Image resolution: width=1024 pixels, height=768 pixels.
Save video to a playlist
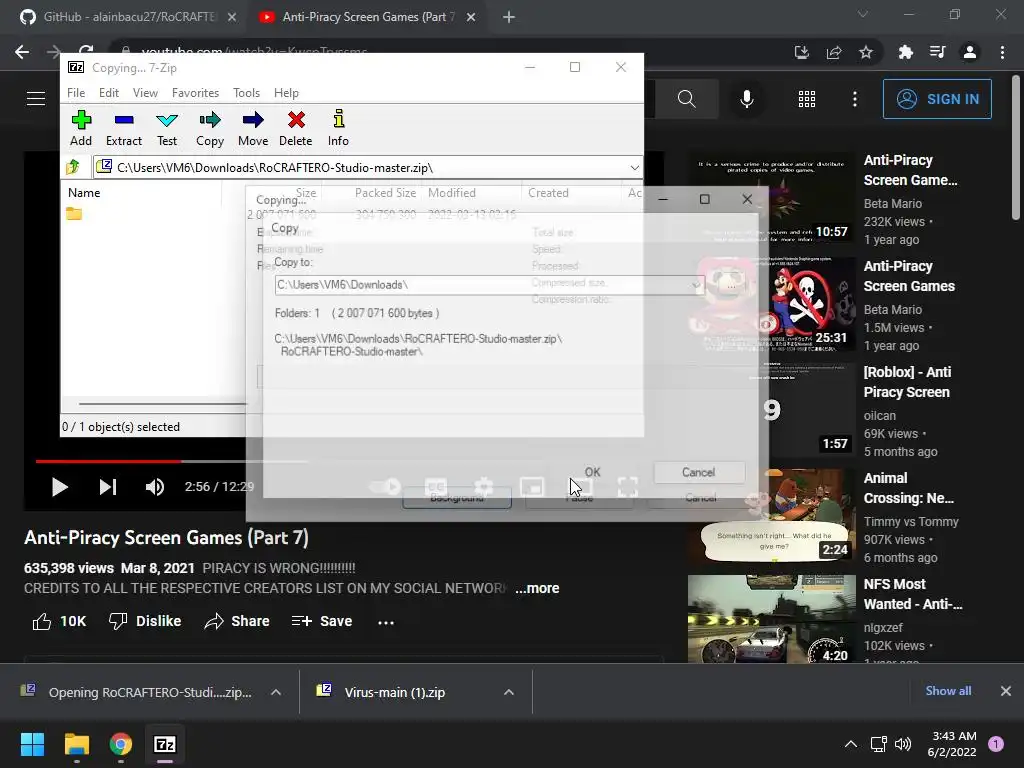322,621
